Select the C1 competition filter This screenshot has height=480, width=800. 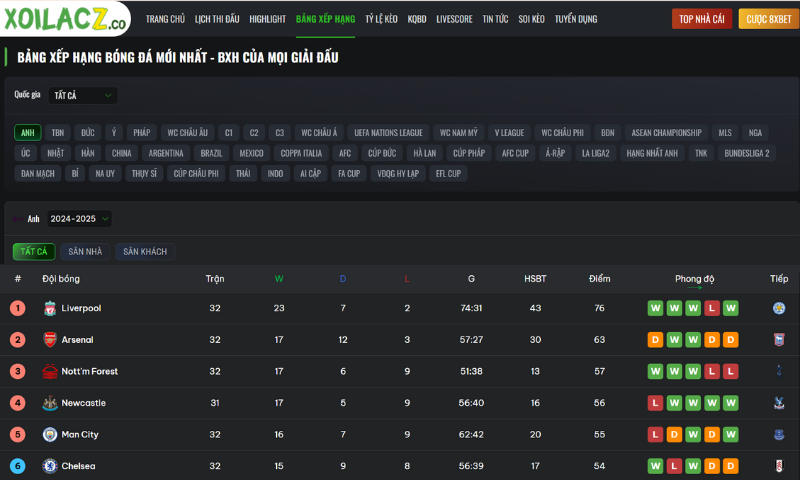(x=229, y=133)
